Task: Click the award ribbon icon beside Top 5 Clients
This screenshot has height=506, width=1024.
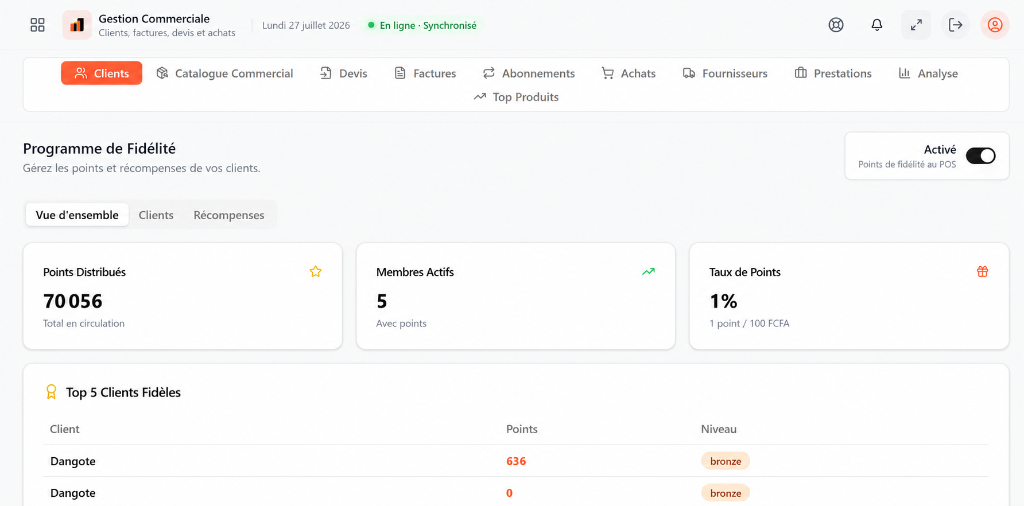Action: pos(51,392)
